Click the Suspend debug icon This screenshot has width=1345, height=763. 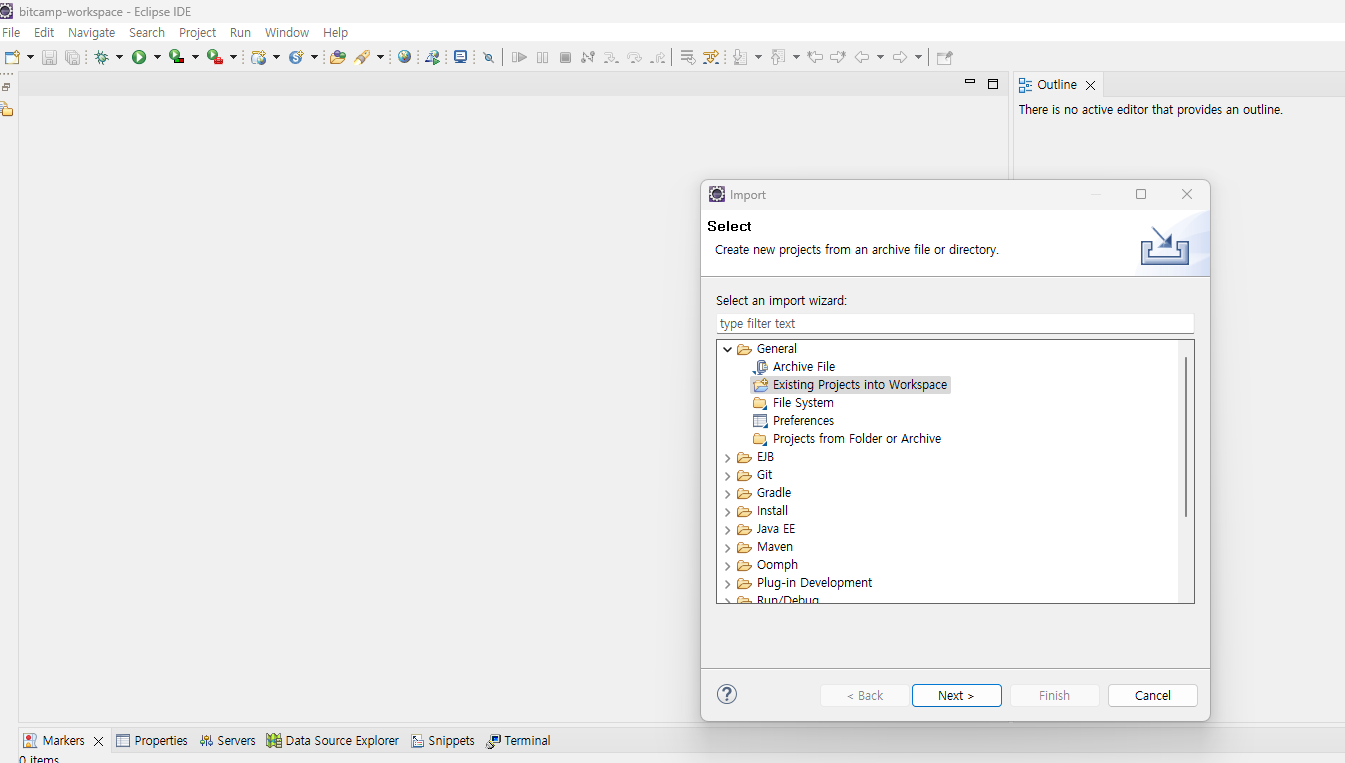[542, 57]
